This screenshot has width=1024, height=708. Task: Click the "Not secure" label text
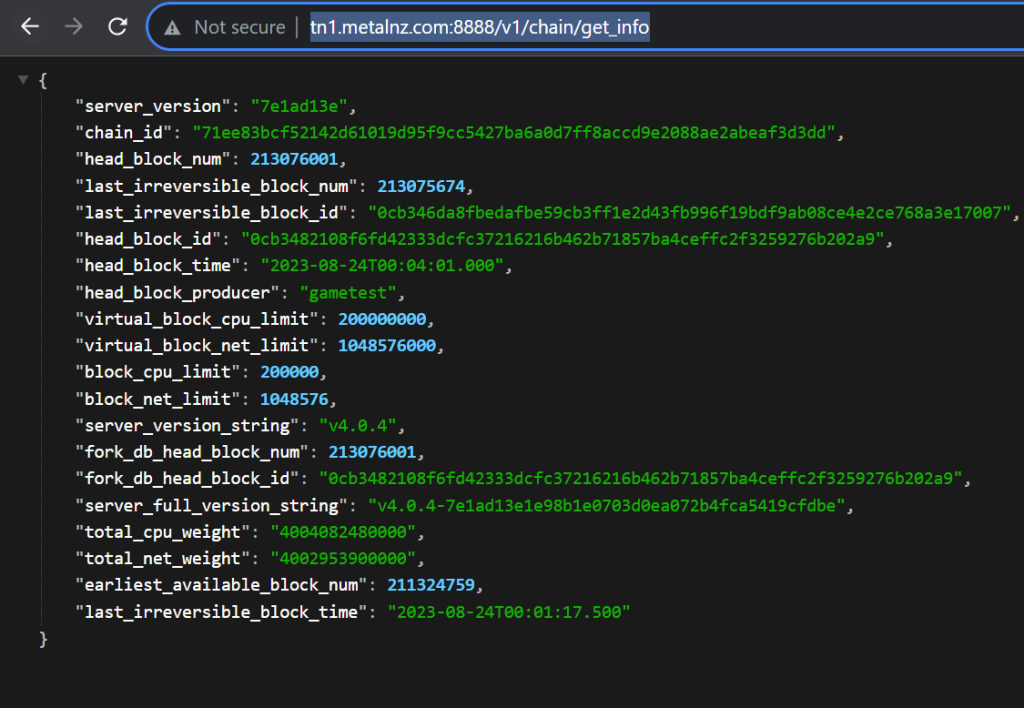[240, 27]
